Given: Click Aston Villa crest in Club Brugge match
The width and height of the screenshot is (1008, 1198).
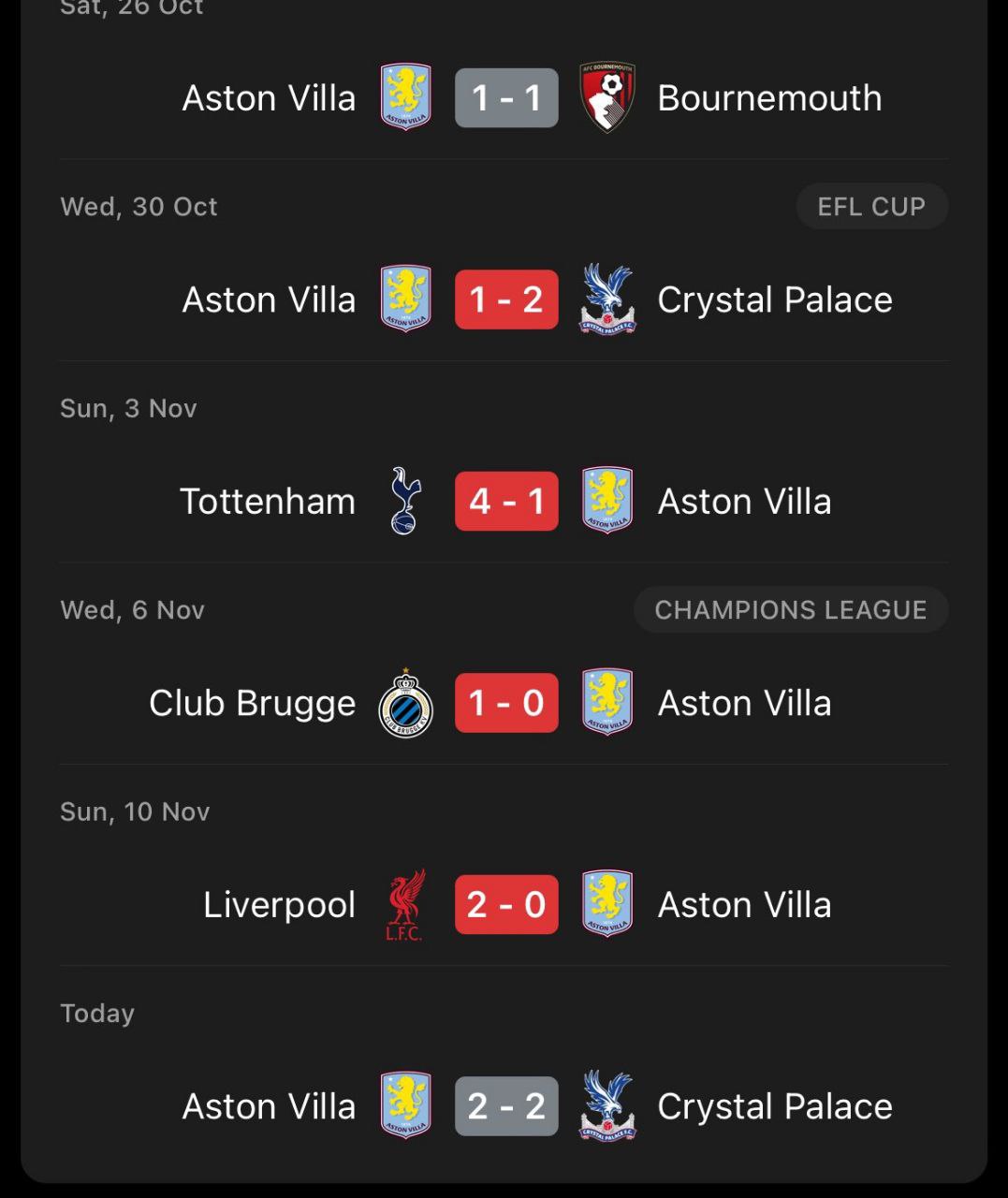Looking at the screenshot, I should pos(607,704).
